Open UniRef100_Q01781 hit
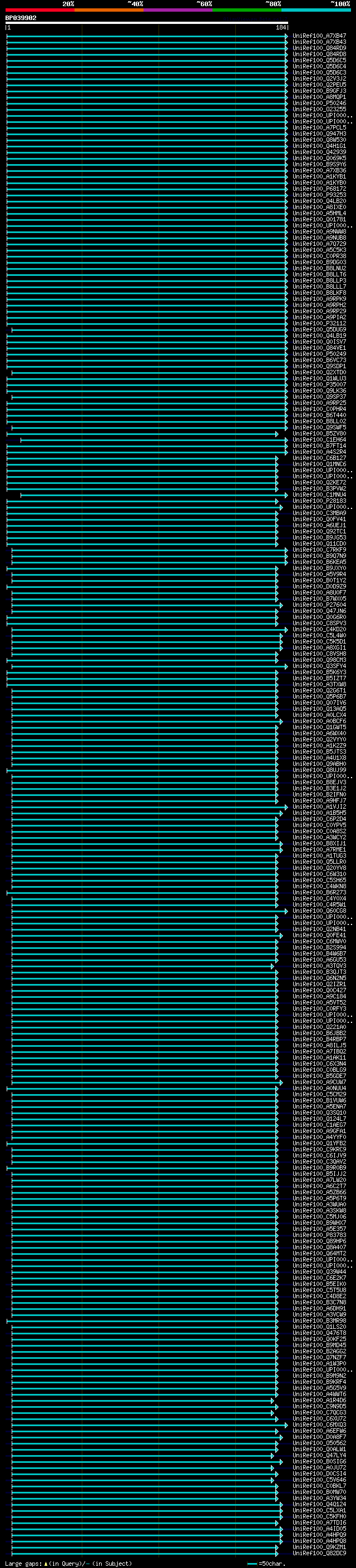356x1568 pixels. click(x=319, y=220)
